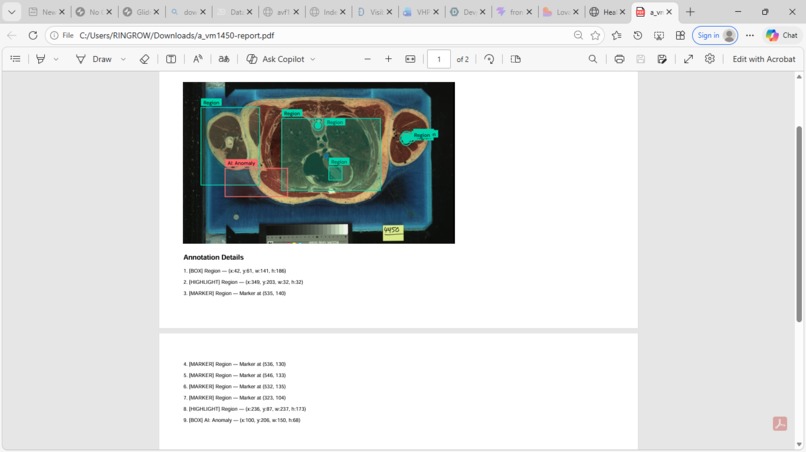
Task: Close the Lov tab
Action: pos(576,12)
